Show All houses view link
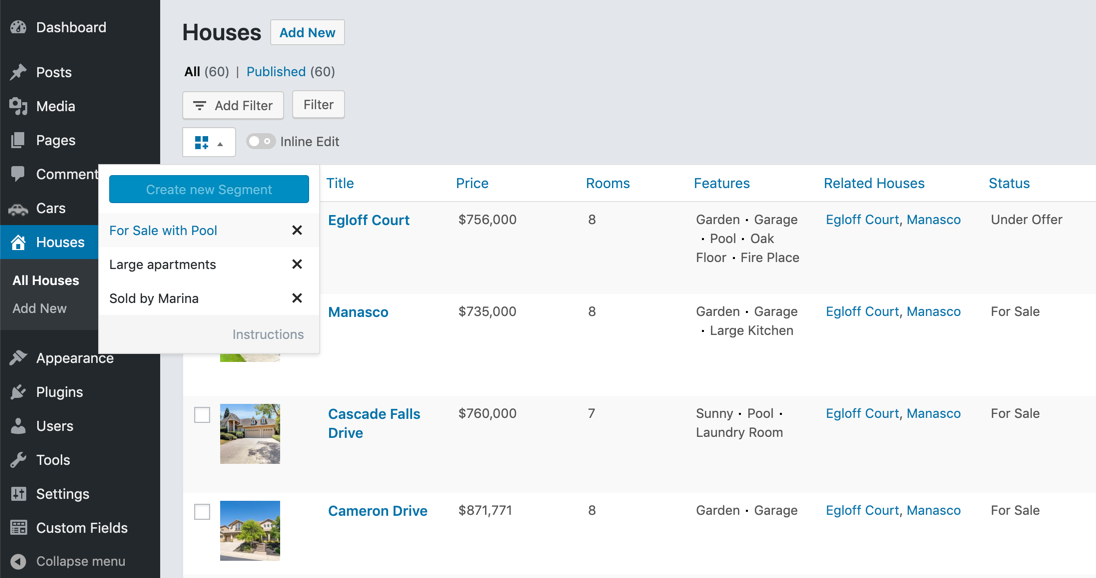1096x578 pixels. [x=192, y=71]
